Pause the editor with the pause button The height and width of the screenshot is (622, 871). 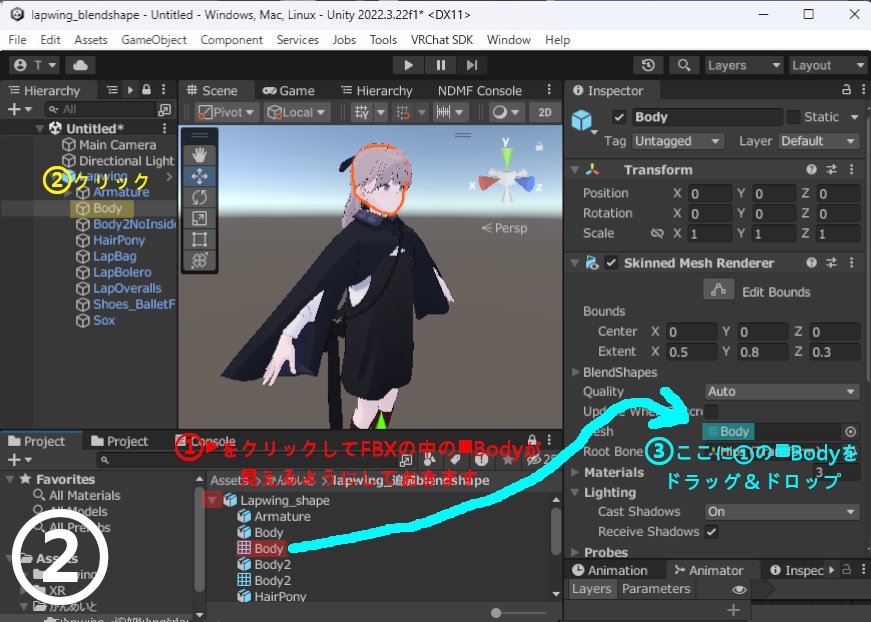tap(440, 66)
